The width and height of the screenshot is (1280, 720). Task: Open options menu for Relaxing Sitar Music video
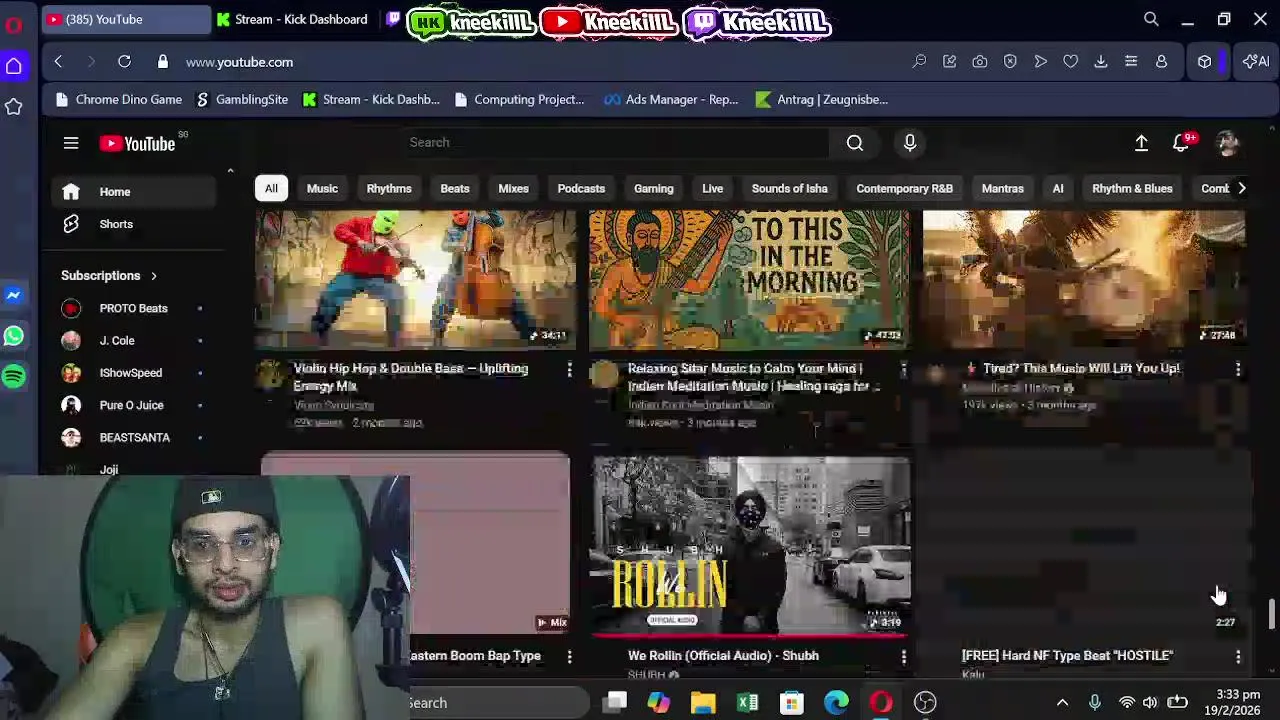pos(903,370)
